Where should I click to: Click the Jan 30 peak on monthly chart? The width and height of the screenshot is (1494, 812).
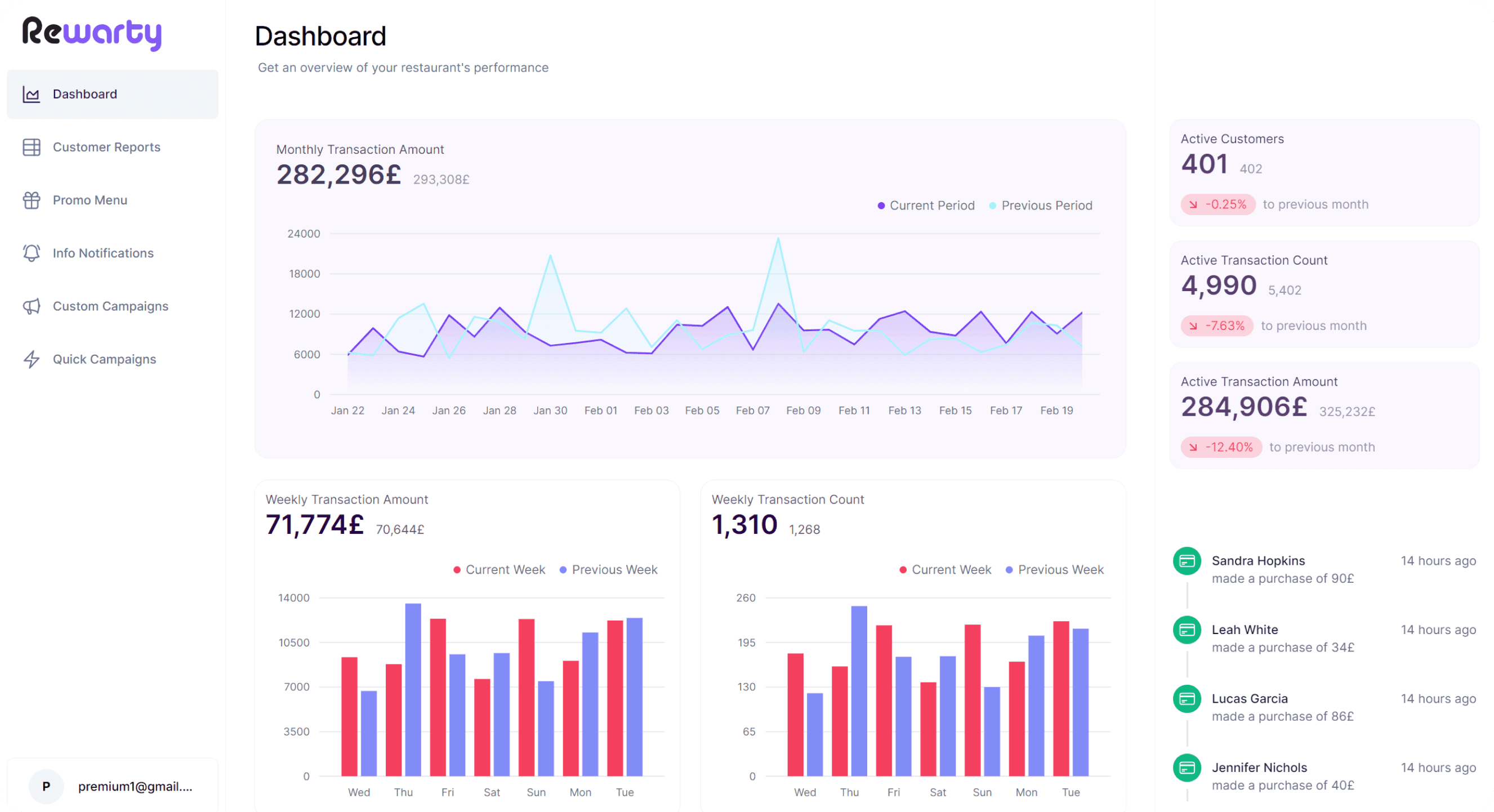(x=550, y=255)
